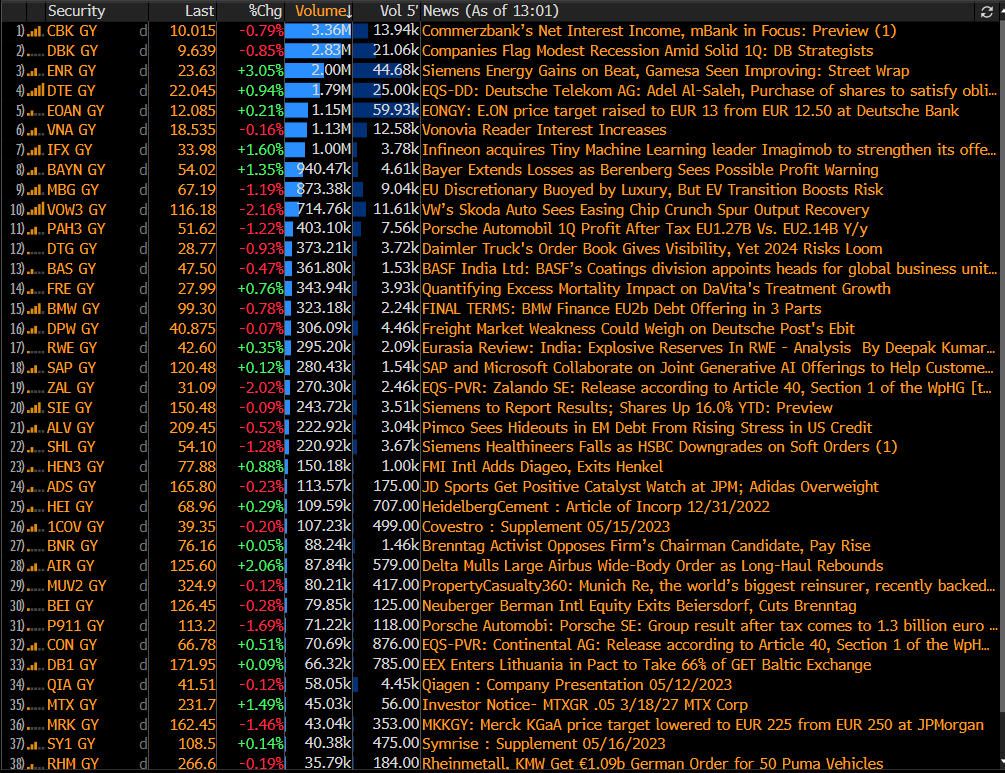Select the CBK GY ticker
The height and width of the screenshot is (773, 1005).
pos(72,31)
